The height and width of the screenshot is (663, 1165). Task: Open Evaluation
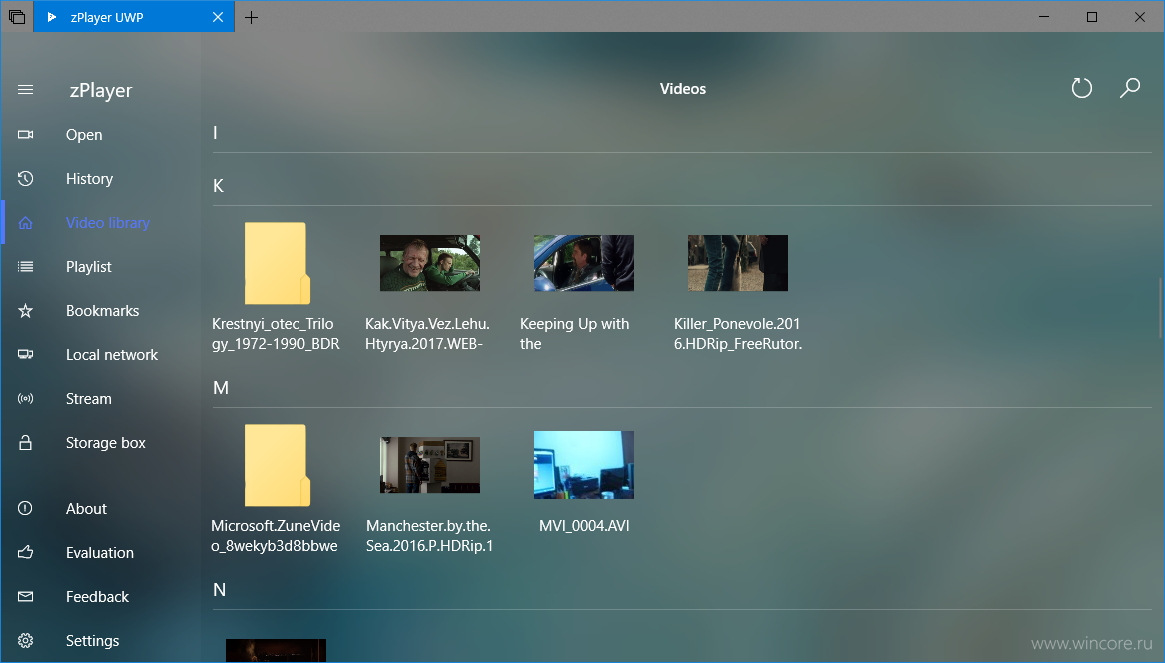[100, 552]
